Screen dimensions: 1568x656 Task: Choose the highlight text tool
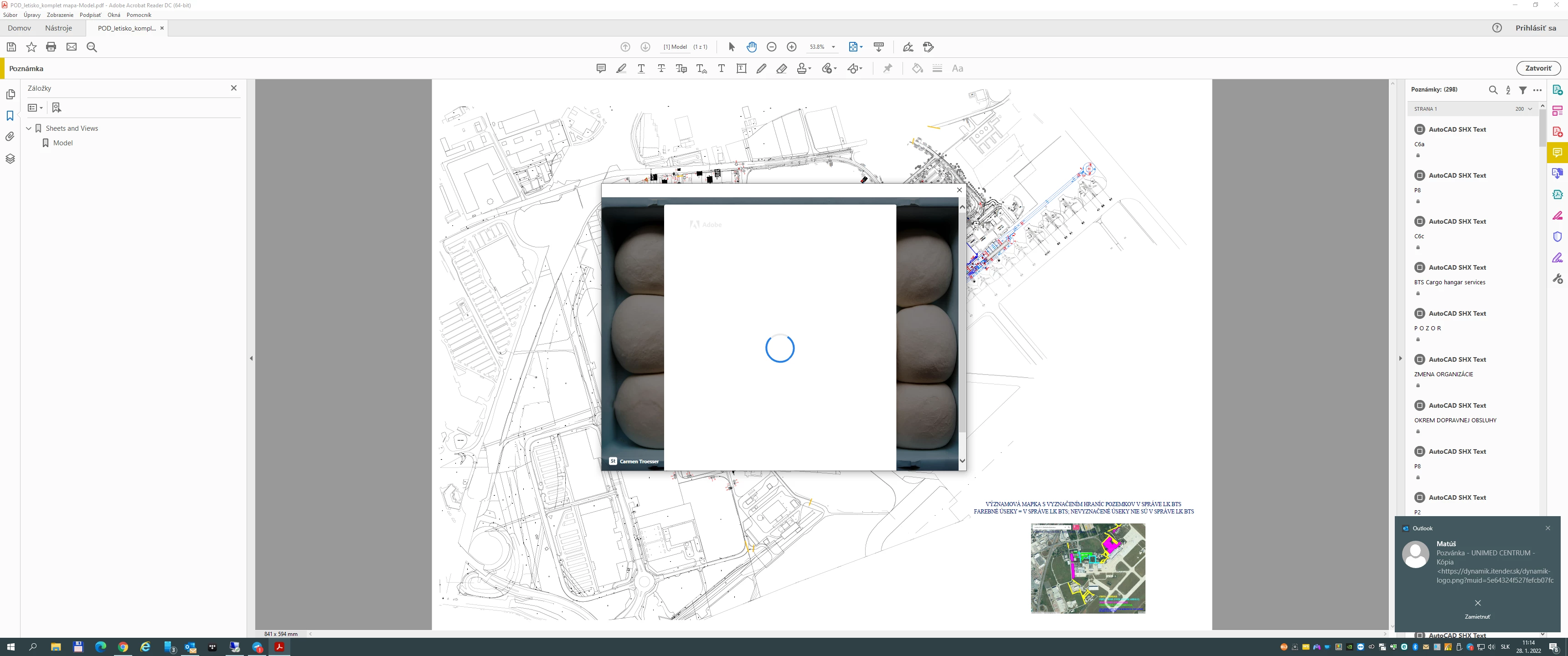tap(621, 68)
